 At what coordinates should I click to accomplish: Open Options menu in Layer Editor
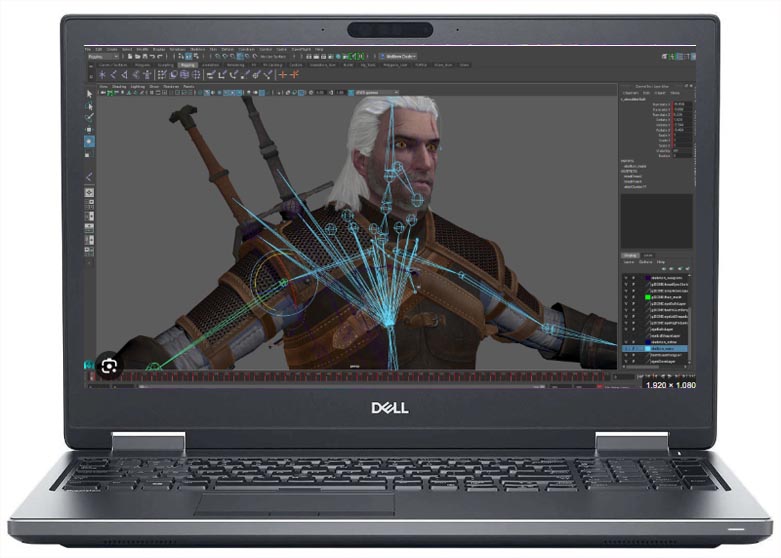point(646,262)
